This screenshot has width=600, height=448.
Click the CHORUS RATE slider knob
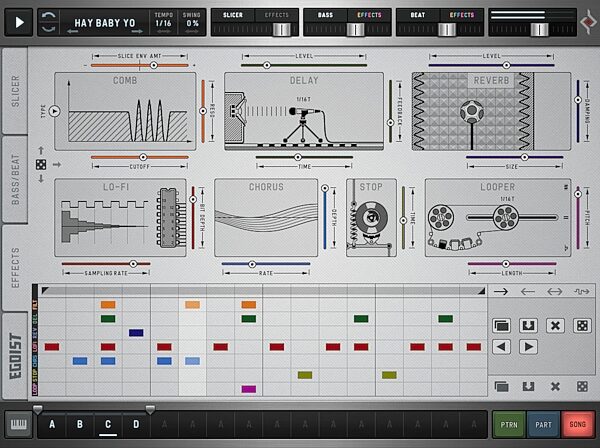pos(252,264)
